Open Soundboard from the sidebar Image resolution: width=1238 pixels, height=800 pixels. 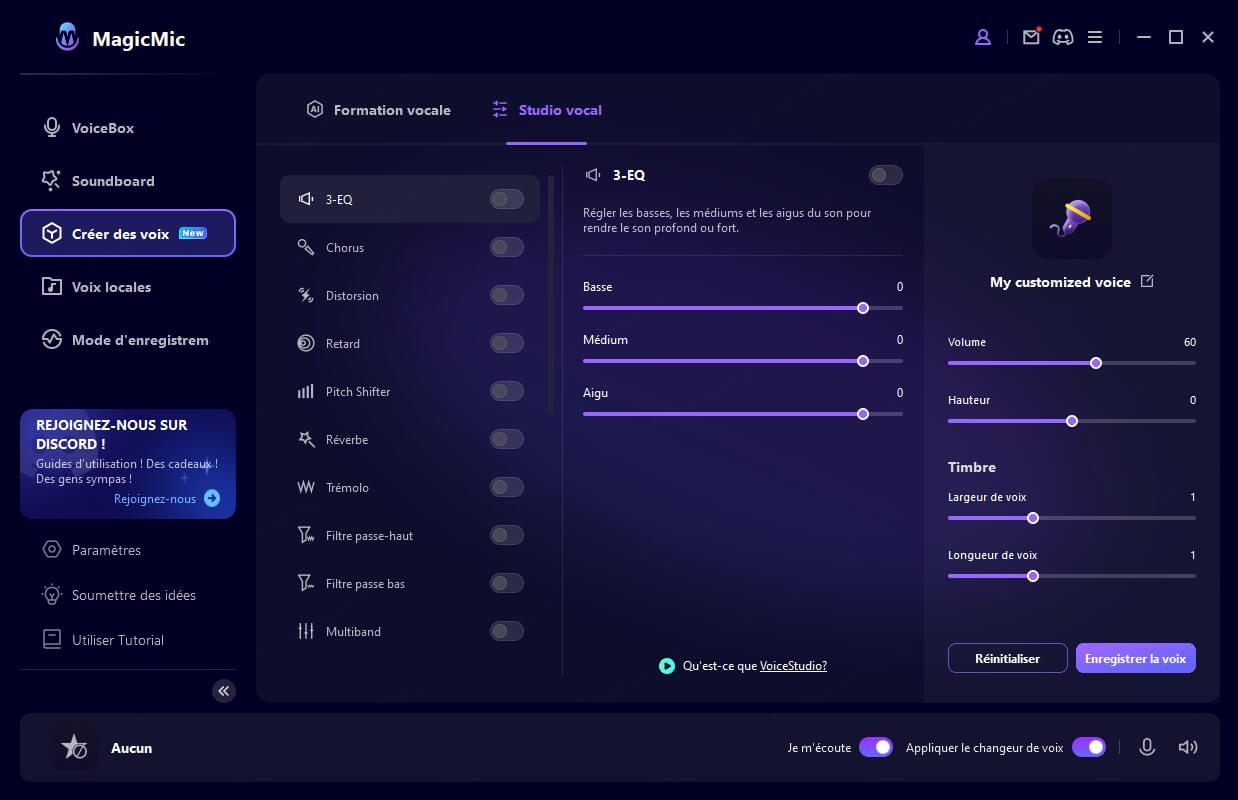click(112, 181)
